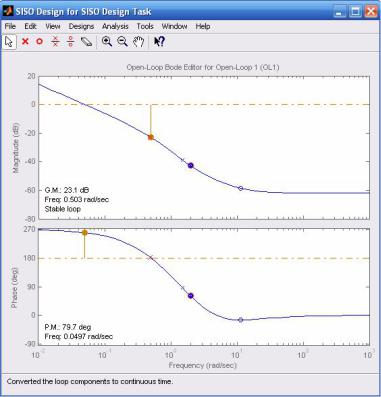The height and width of the screenshot is (397, 381).
Task: Click the Open-Loop Bode Editor title
Action: [x=203, y=67]
